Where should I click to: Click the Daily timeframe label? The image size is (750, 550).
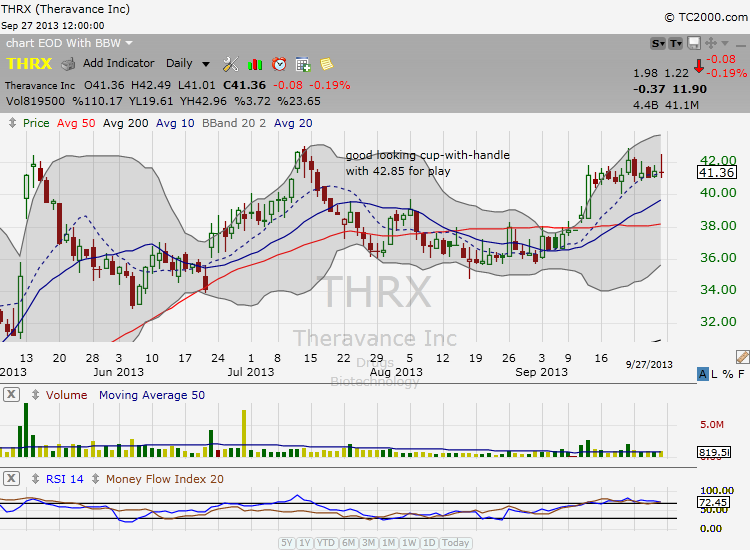tap(179, 63)
